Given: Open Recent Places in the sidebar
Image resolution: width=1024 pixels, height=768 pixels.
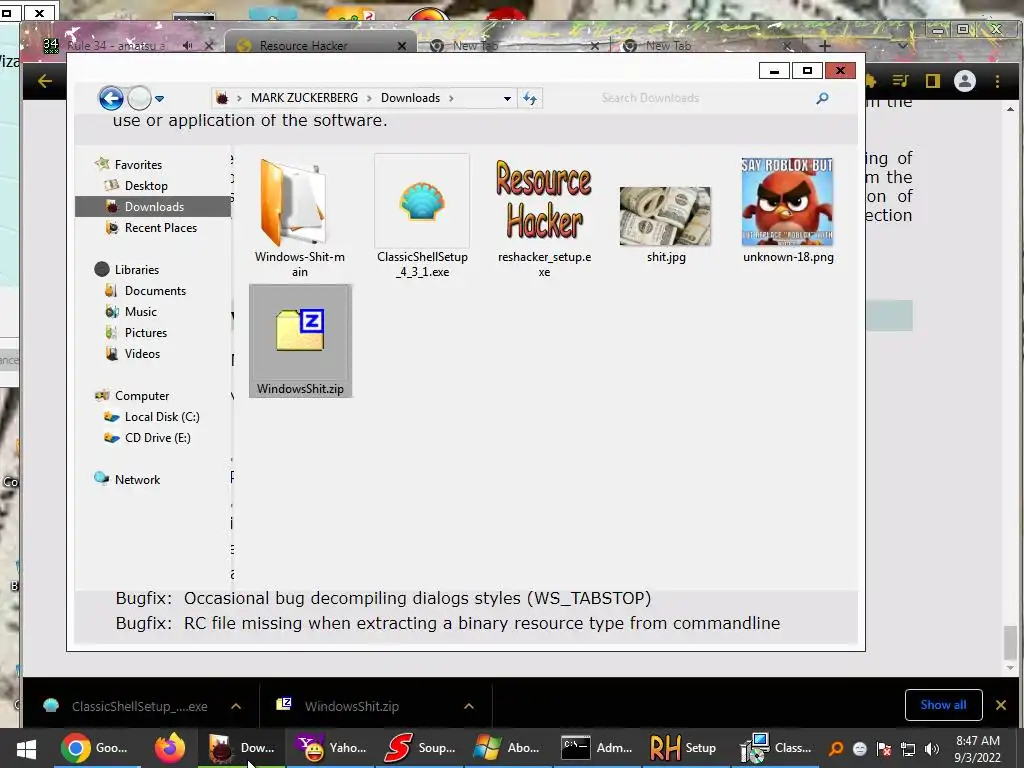Looking at the screenshot, I should click(x=161, y=227).
